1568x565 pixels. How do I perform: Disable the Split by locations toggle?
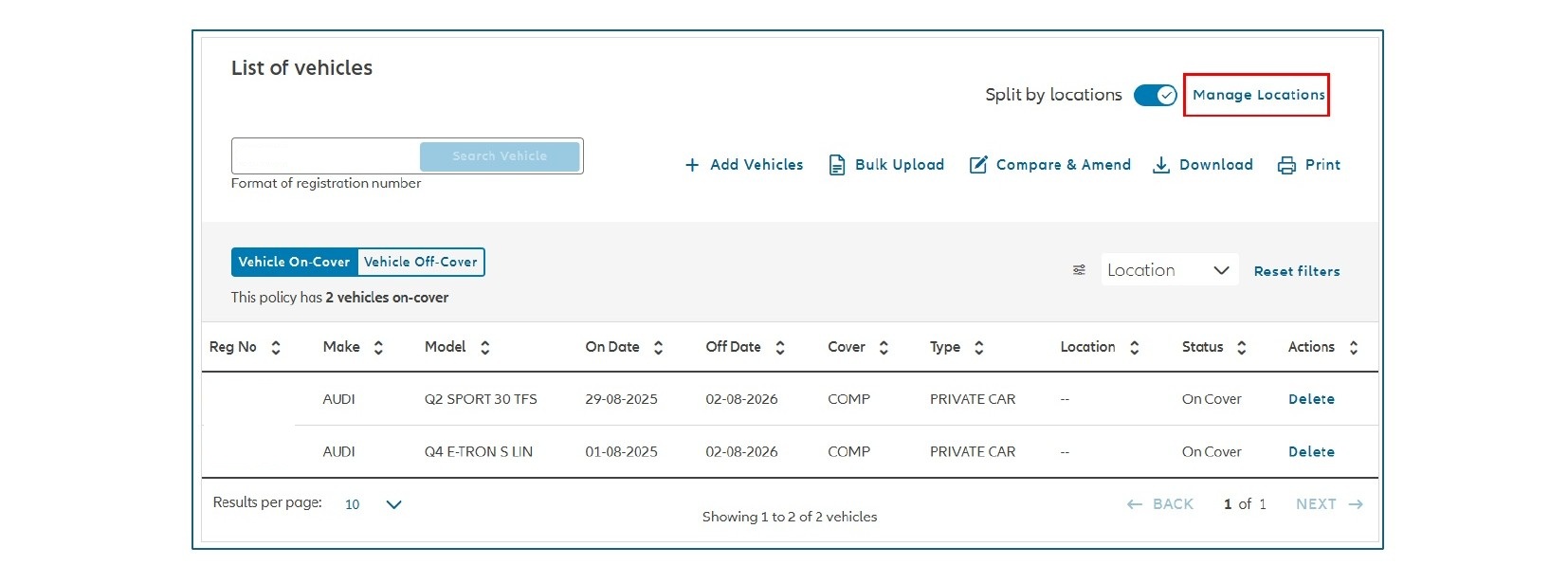tap(1156, 95)
